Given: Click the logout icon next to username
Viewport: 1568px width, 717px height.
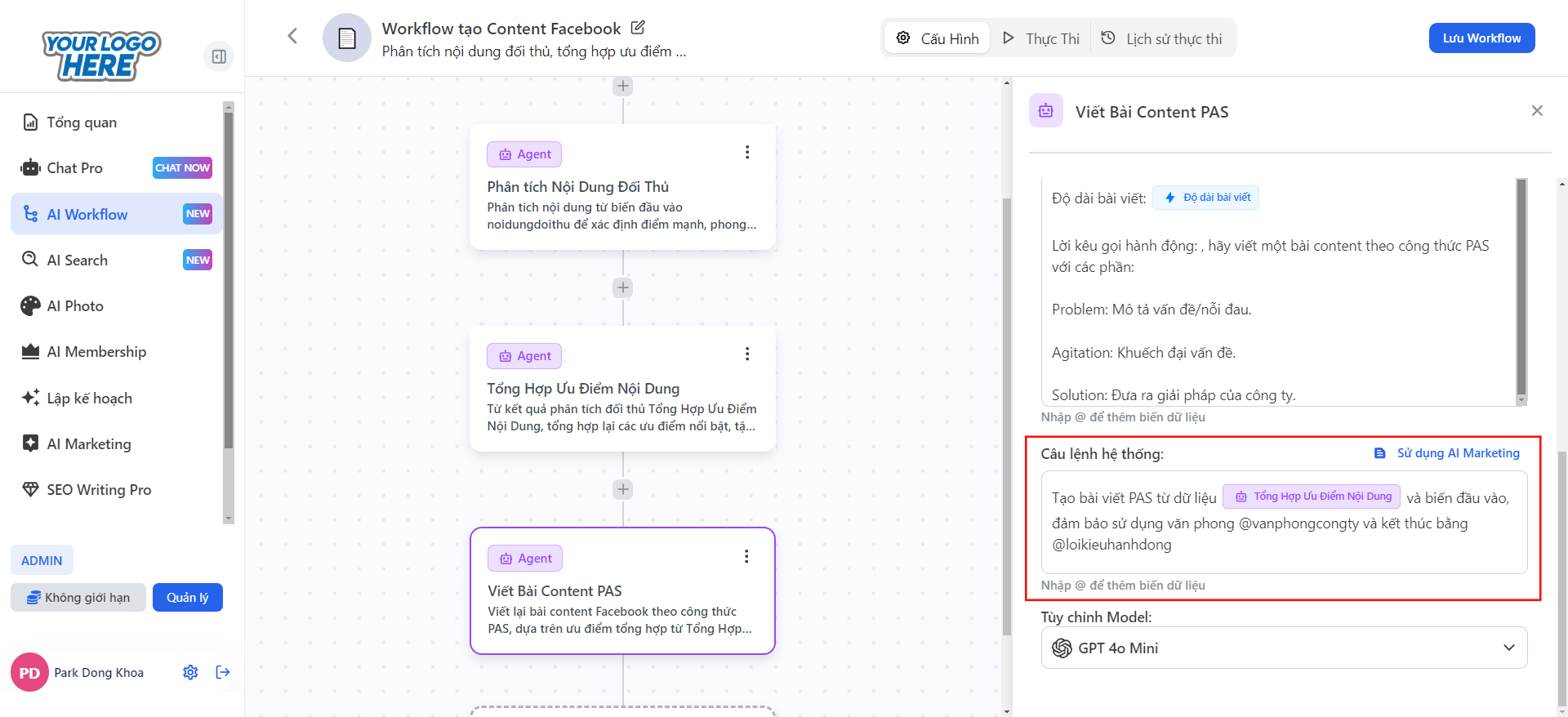Looking at the screenshot, I should pyautogui.click(x=223, y=672).
